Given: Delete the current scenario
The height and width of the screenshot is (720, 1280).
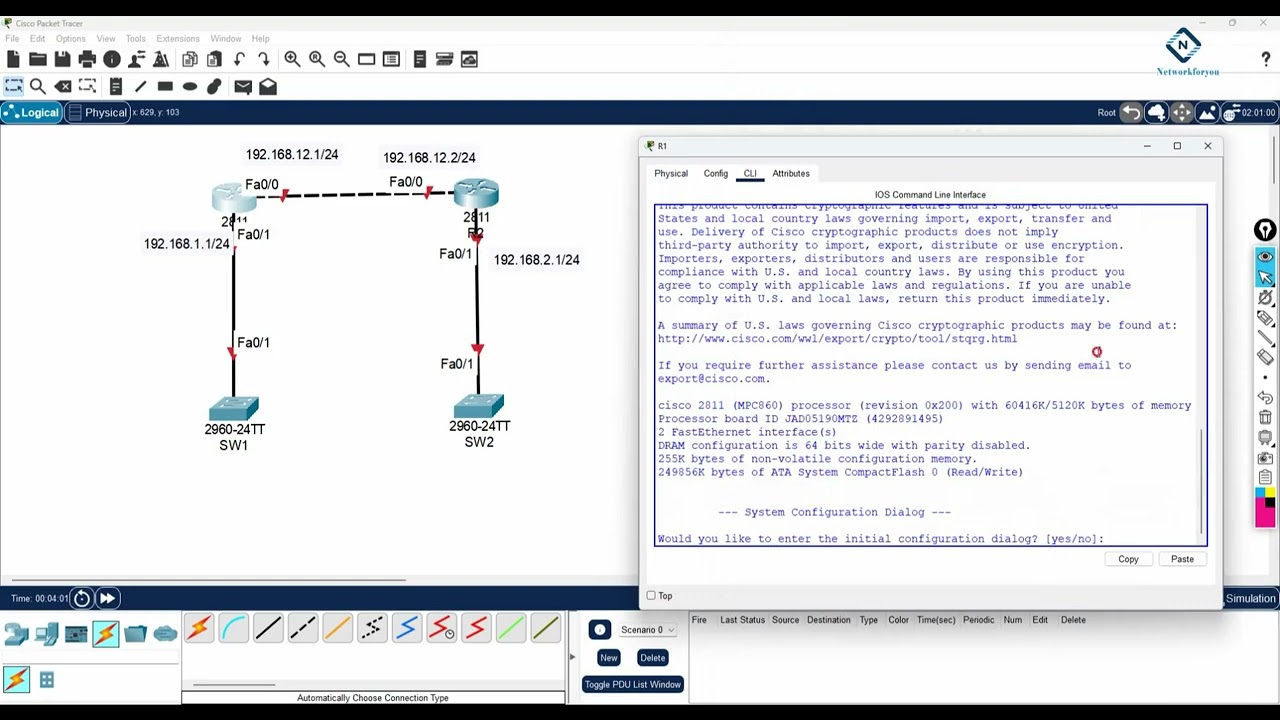Looking at the screenshot, I should click(x=653, y=658).
